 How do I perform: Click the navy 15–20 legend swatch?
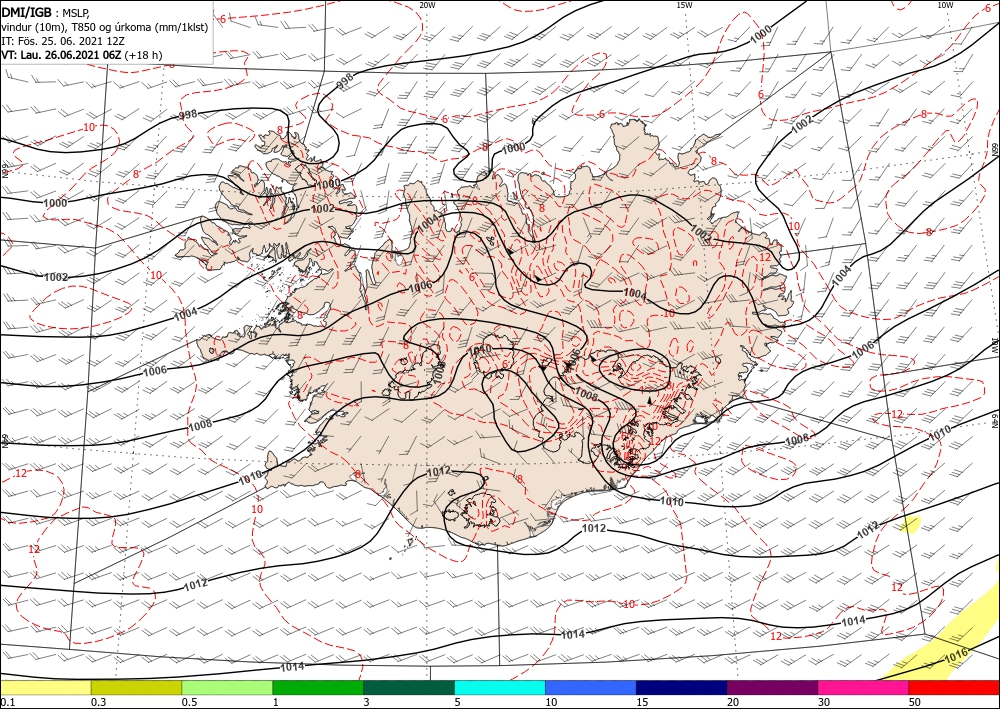(x=681, y=688)
